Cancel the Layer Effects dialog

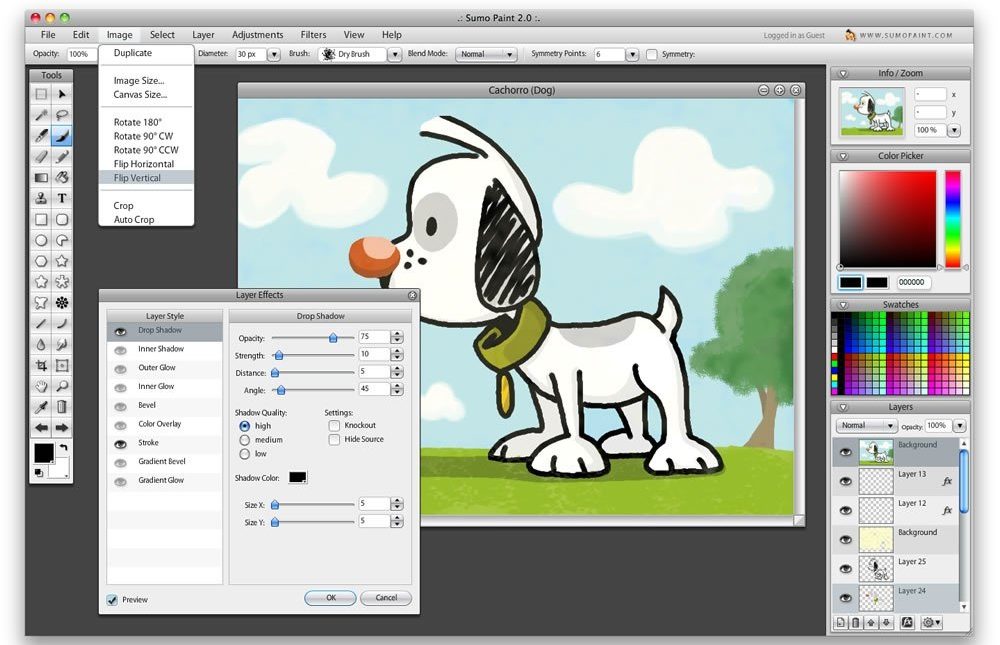(x=386, y=598)
